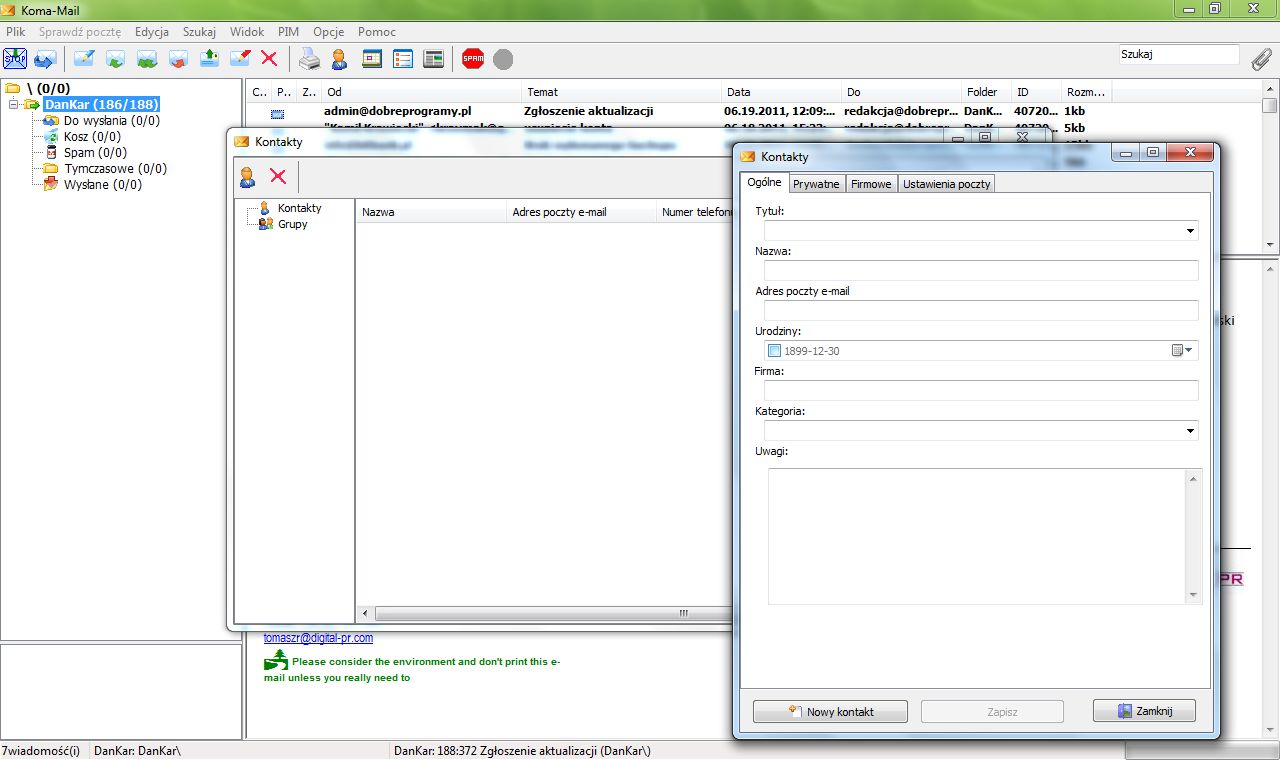Click the Adres poczty e-mail column header
Screen dimensions: 1280x760
click(581, 212)
